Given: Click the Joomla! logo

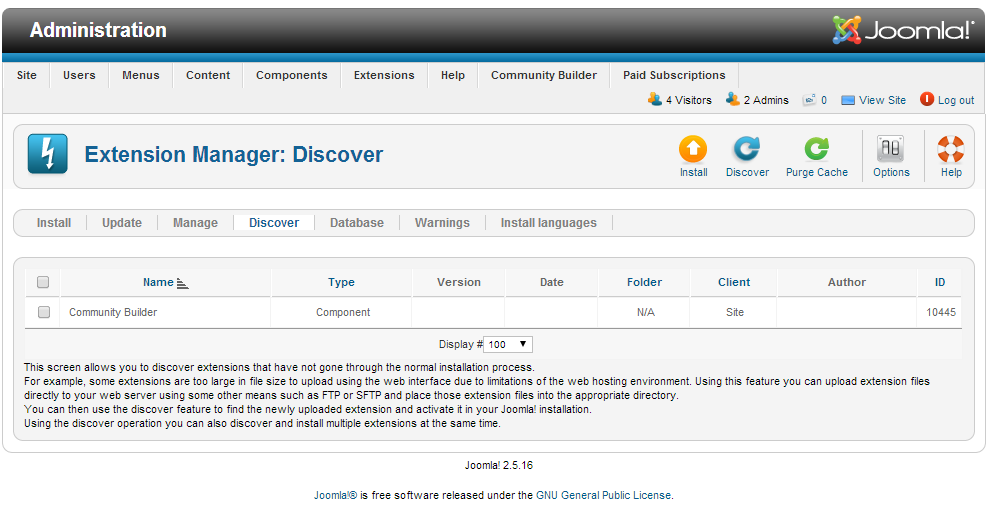Looking at the screenshot, I should coord(903,30).
